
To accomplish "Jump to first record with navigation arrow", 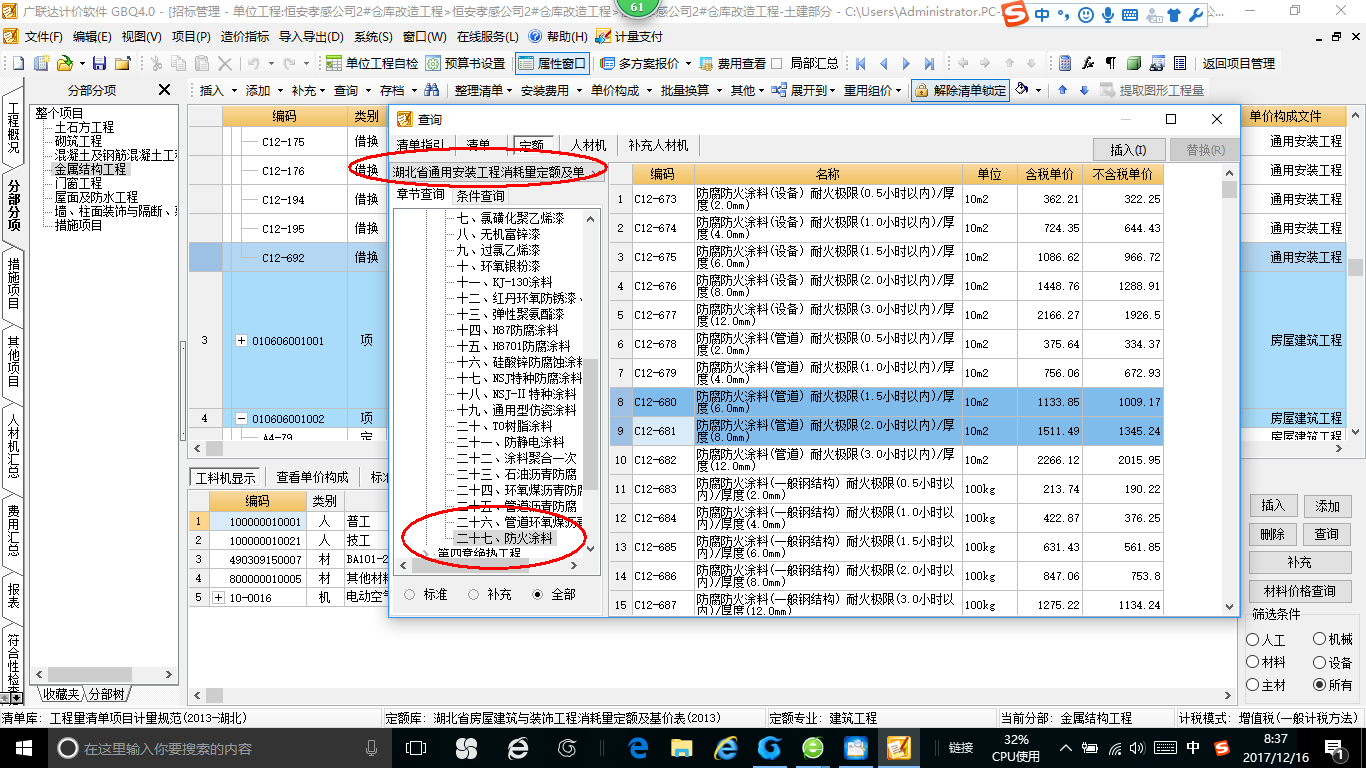I will [860, 63].
